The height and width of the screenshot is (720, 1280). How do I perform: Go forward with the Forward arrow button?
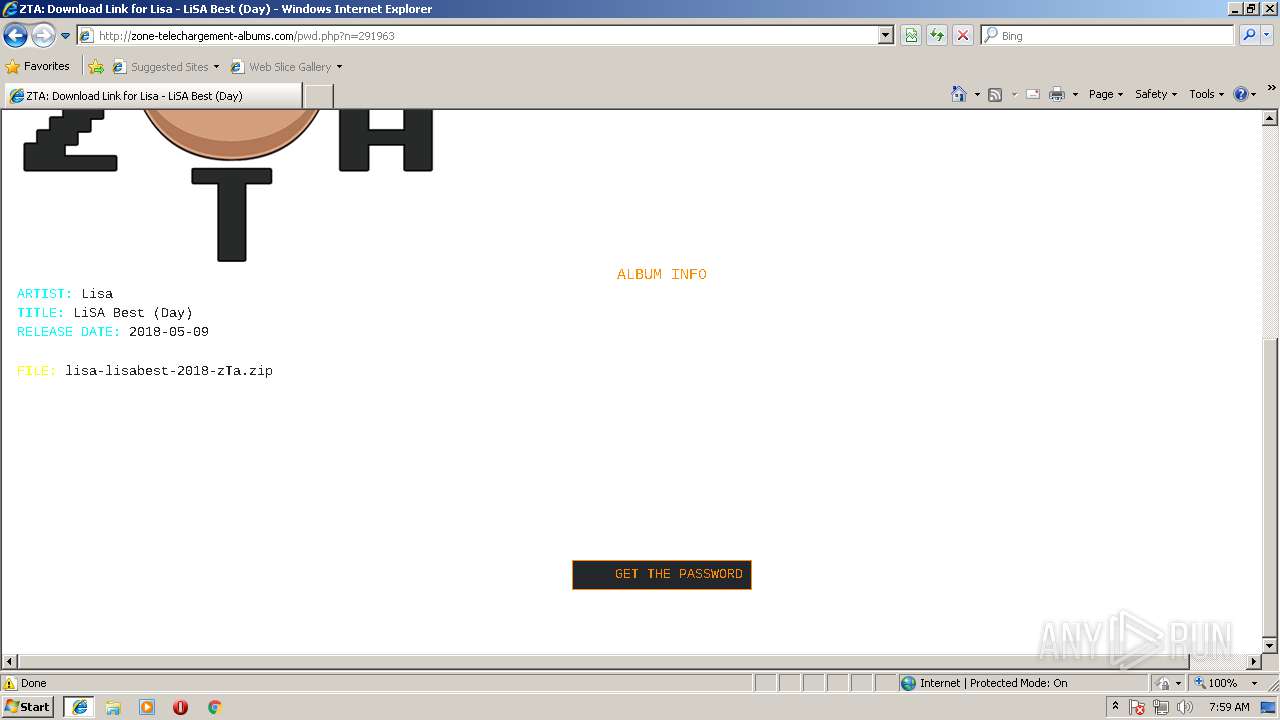coord(43,36)
